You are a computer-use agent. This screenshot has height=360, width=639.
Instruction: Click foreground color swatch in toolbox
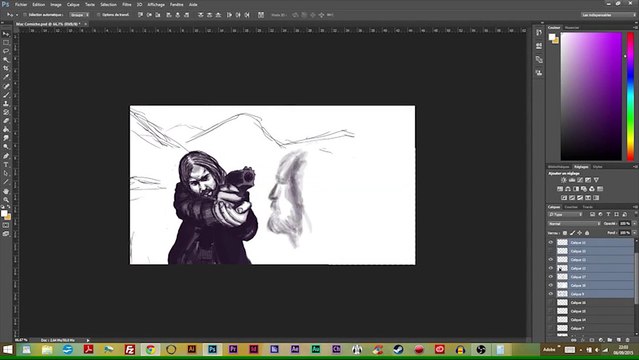(4, 213)
